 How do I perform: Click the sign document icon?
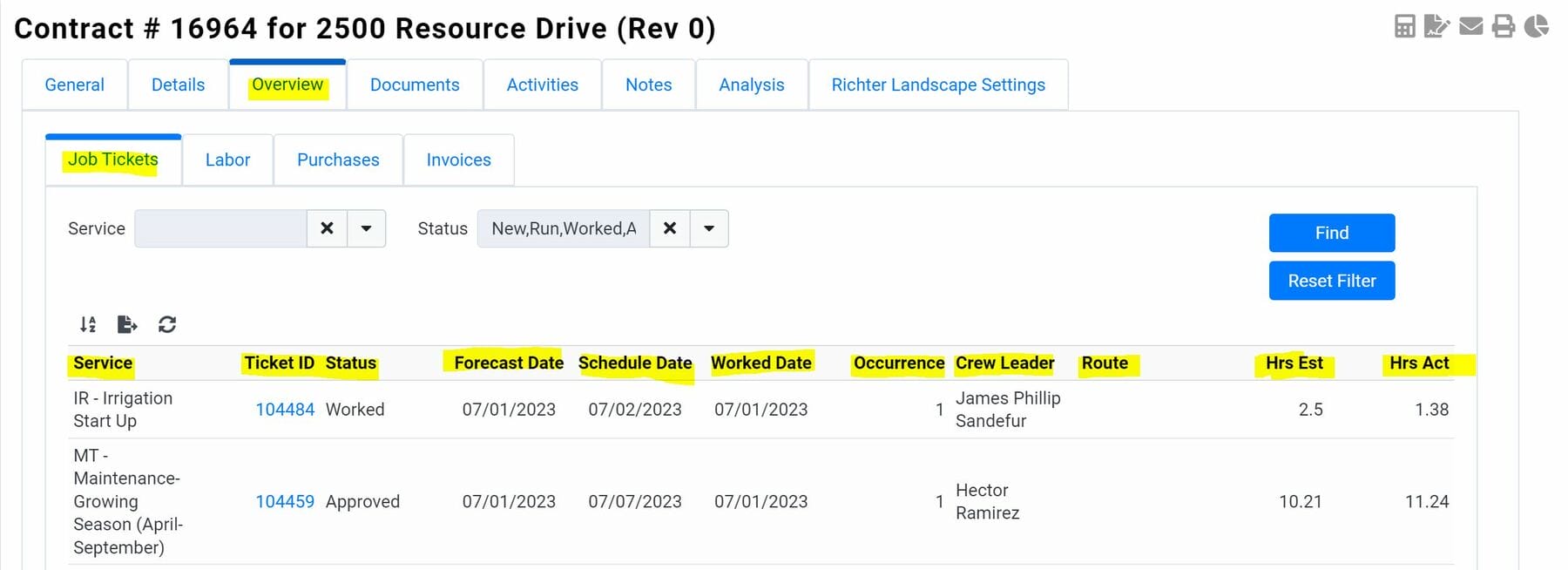coord(1436,26)
